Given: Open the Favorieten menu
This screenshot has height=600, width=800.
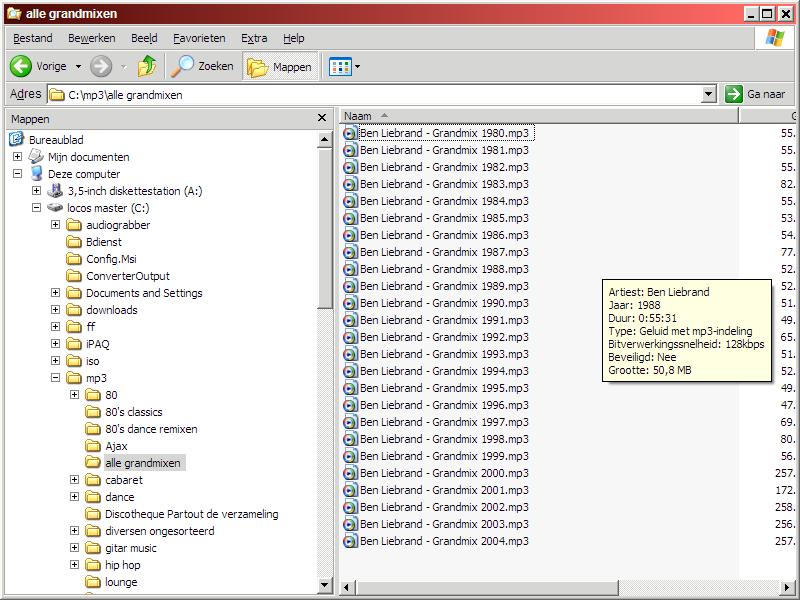Looking at the screenshot, I should tap(199, 38).
